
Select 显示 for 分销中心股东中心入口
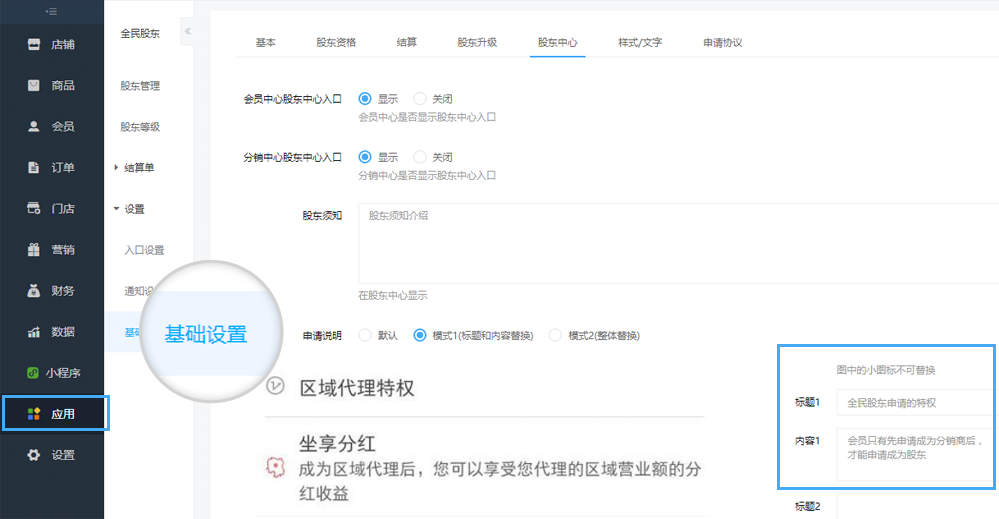pyautogui.click(x=365, y=157)
